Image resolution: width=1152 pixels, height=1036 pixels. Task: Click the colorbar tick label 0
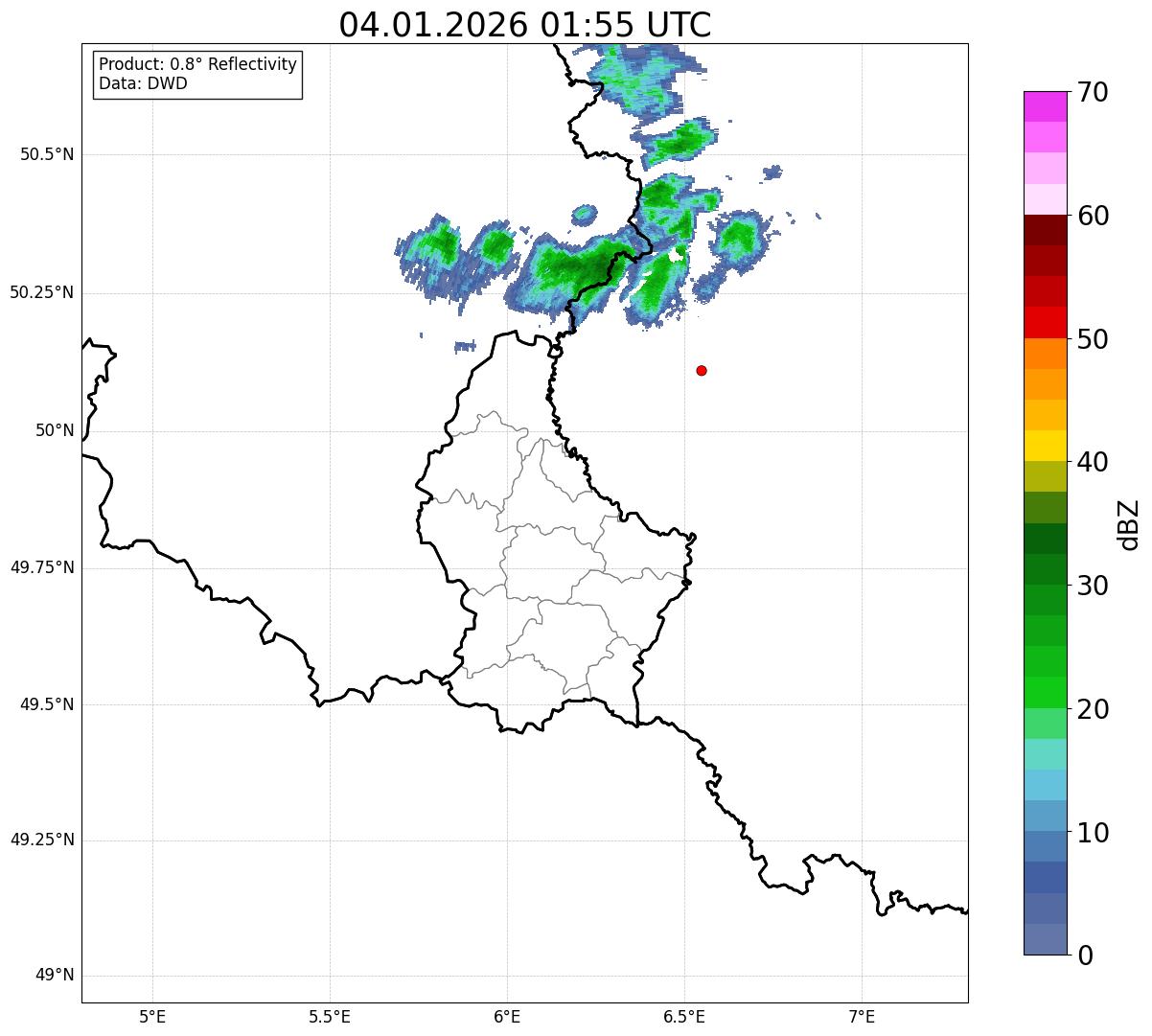tap(1086, 955)
